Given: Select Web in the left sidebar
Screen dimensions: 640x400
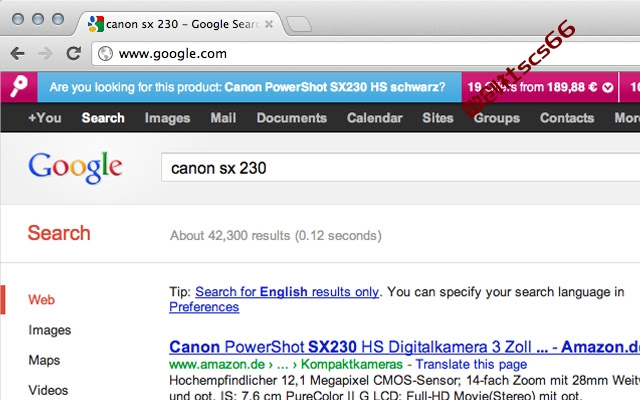Looking at the screenshot, I should (41, 300).
